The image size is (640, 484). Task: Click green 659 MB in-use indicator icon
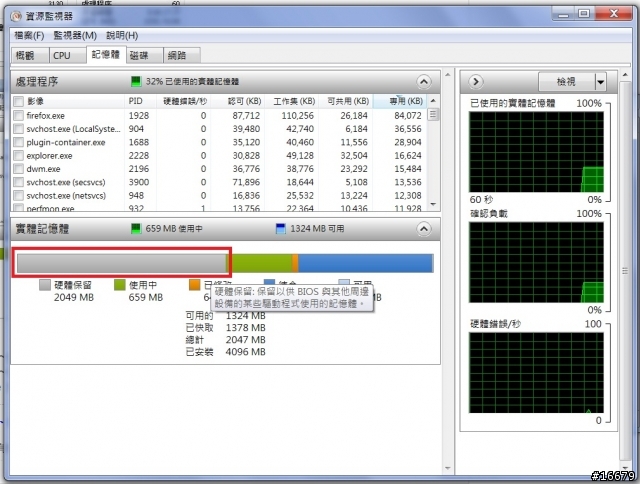[136, 229]
